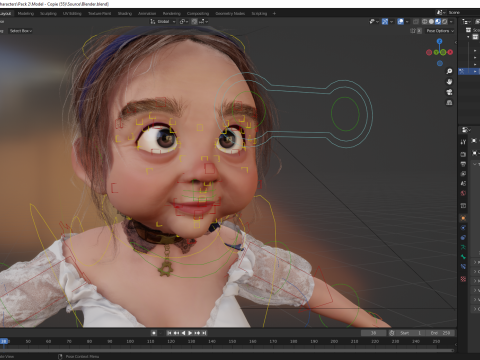Switch to wireframe viewport shading

(x=425, y=22)
